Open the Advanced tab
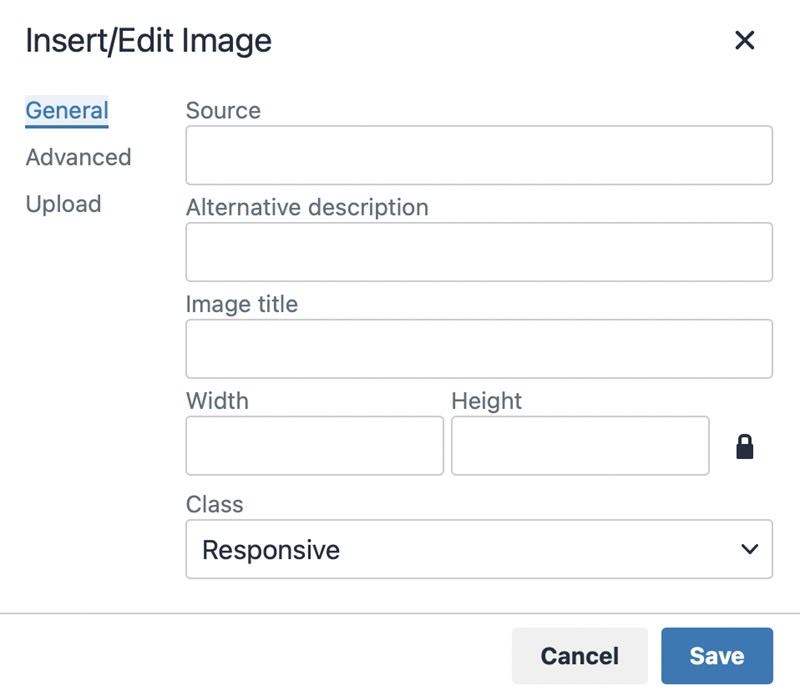 click(x=79, y=157)
